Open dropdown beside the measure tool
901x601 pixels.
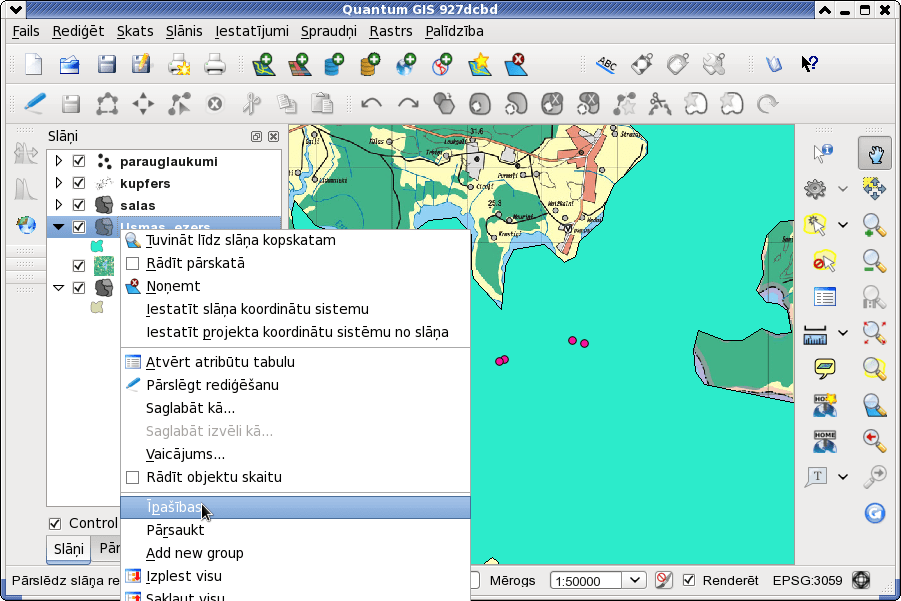(842, 333)
